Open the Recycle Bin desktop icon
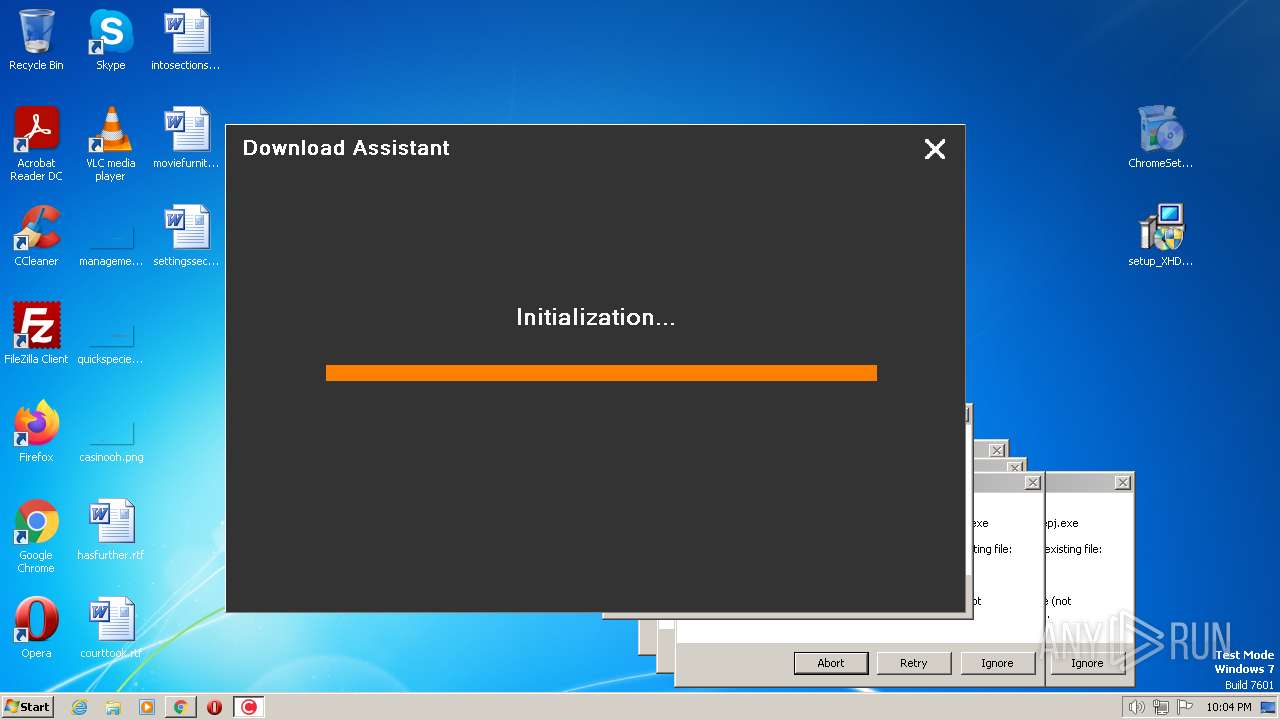The width and height of the screenshot is (1280, 720). 36,40
